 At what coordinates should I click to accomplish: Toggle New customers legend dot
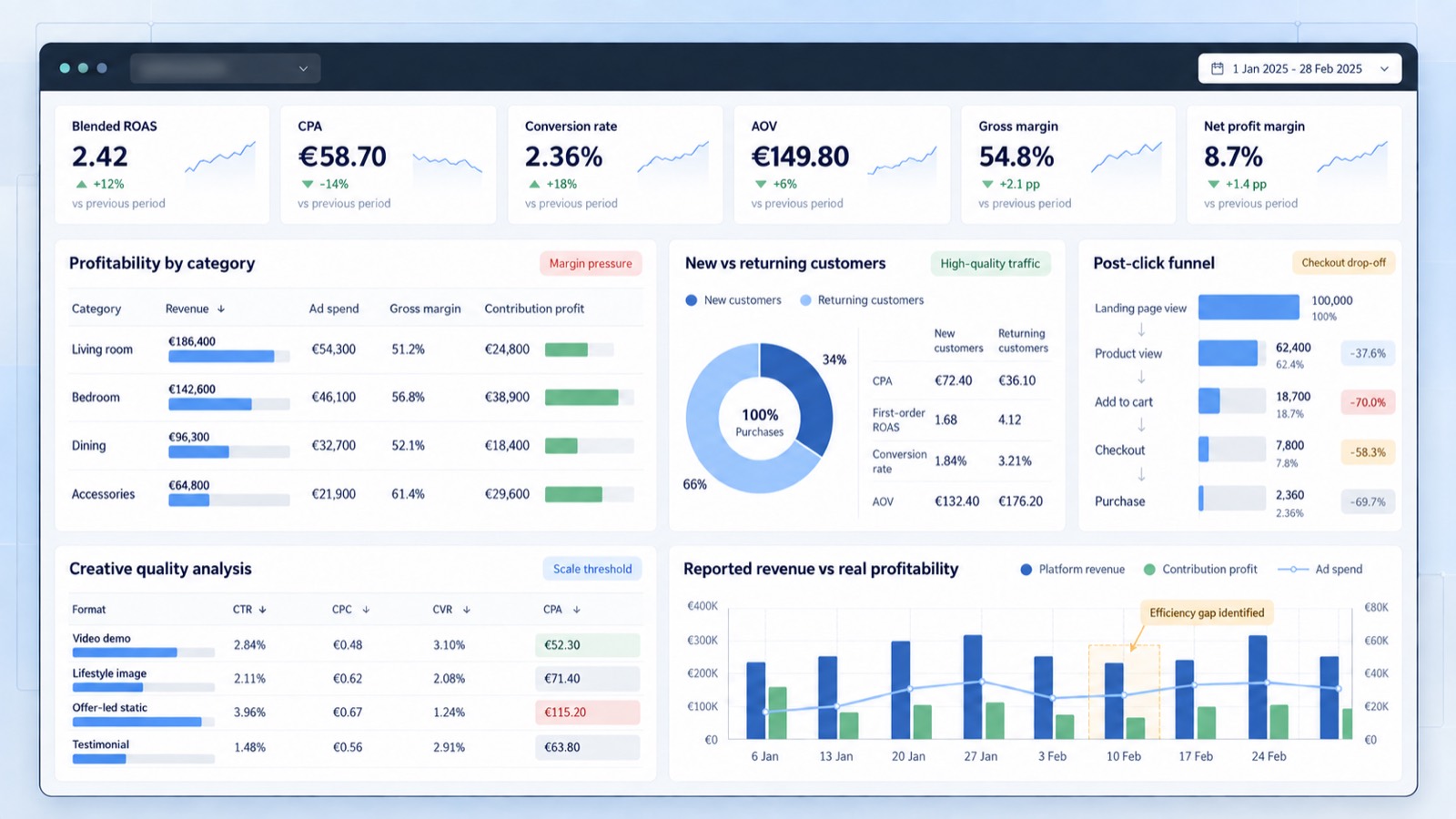tap(692, 300)
